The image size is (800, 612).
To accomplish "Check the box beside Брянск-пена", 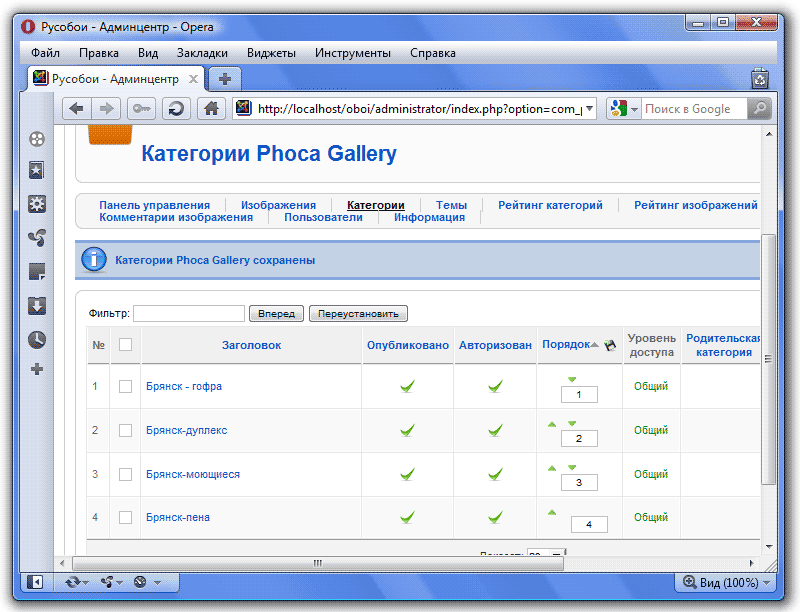I will coord(125,517).
